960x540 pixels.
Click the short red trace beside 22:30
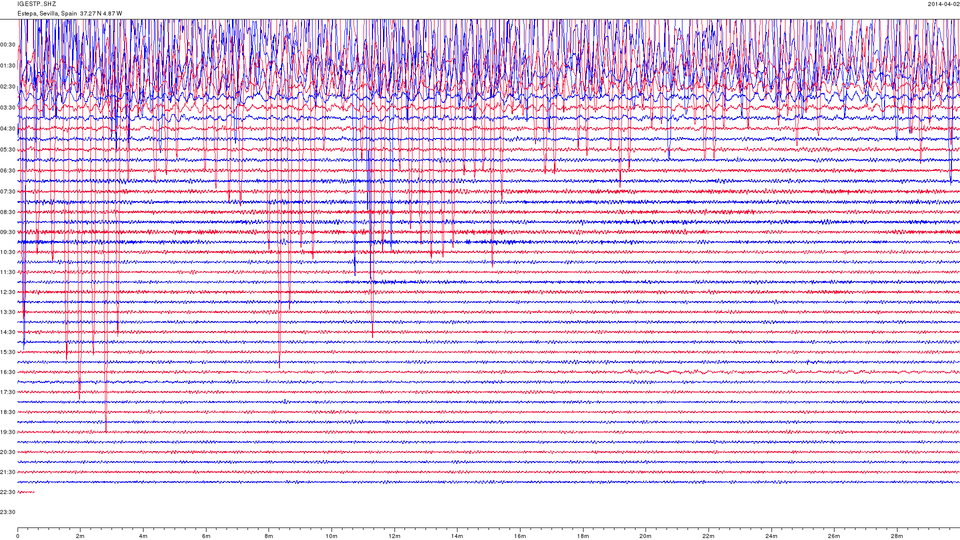26,492
